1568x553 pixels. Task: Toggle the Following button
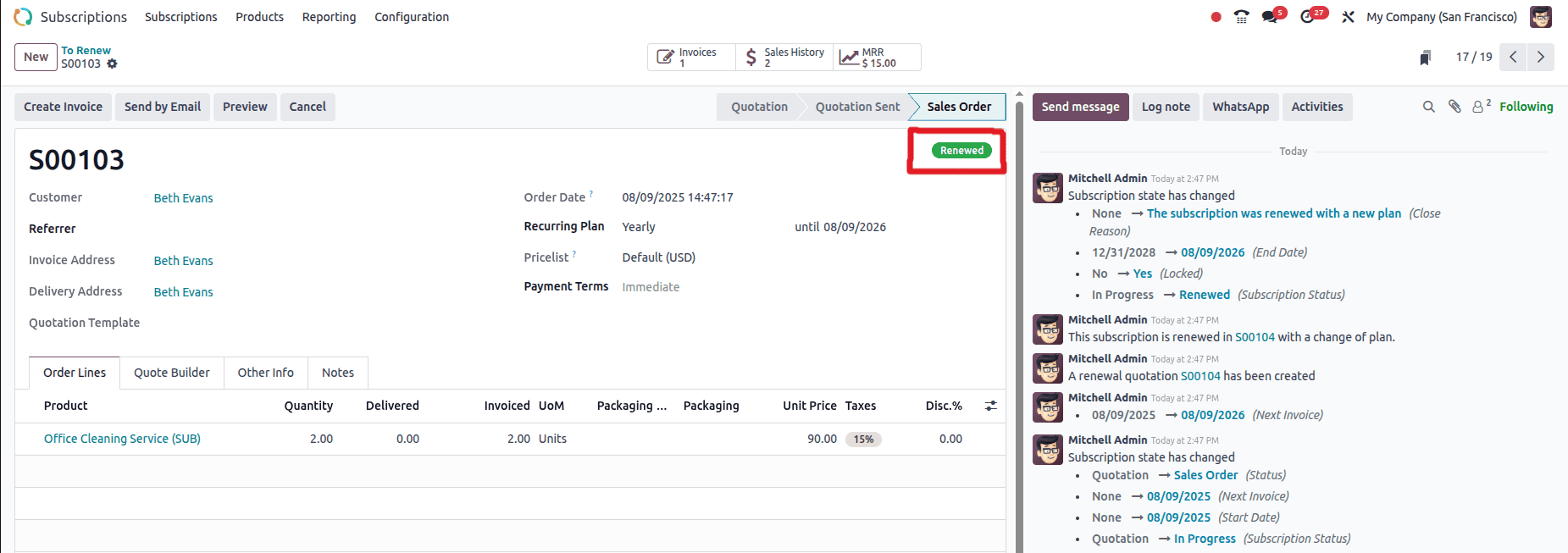[1526, 107]
